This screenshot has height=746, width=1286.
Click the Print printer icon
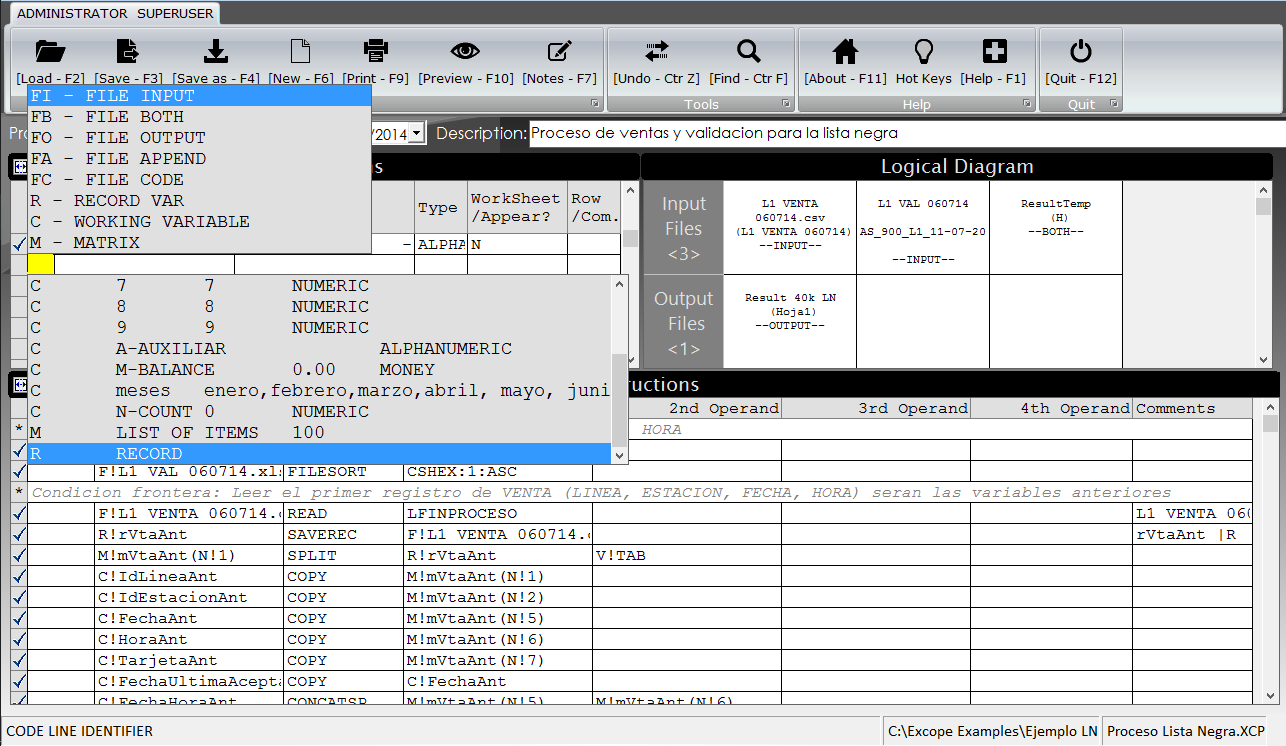376,51
